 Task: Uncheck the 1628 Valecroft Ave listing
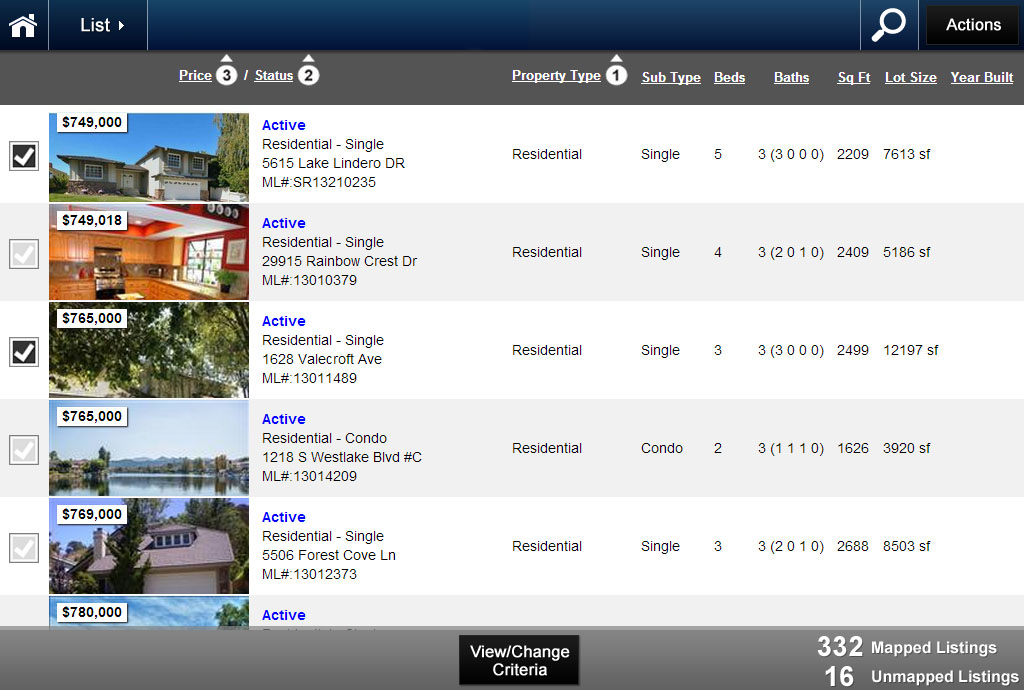(x=24, y=352)
